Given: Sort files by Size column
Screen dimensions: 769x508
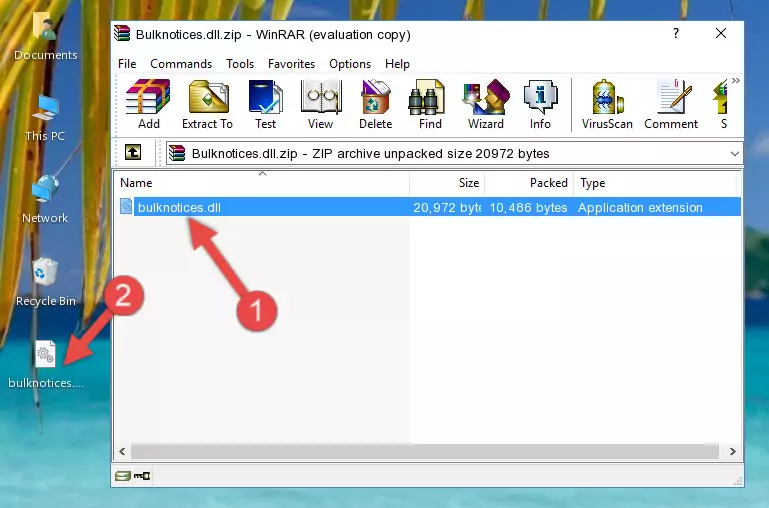Looking at the screenshot, I should [x=447, y=183].
